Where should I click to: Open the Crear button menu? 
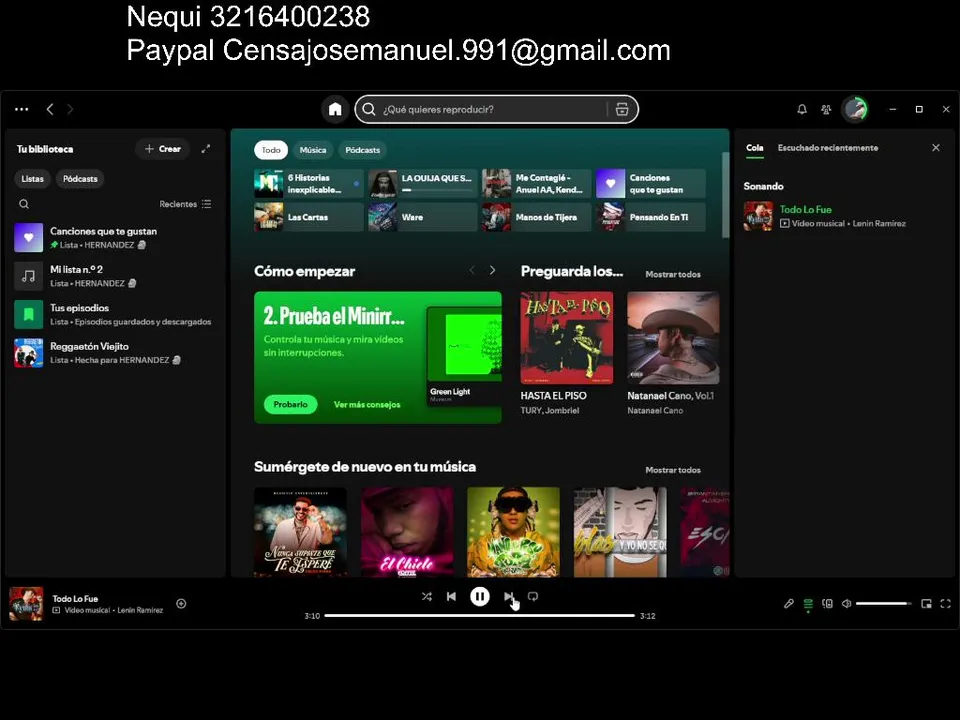click(x=162, y=149)
